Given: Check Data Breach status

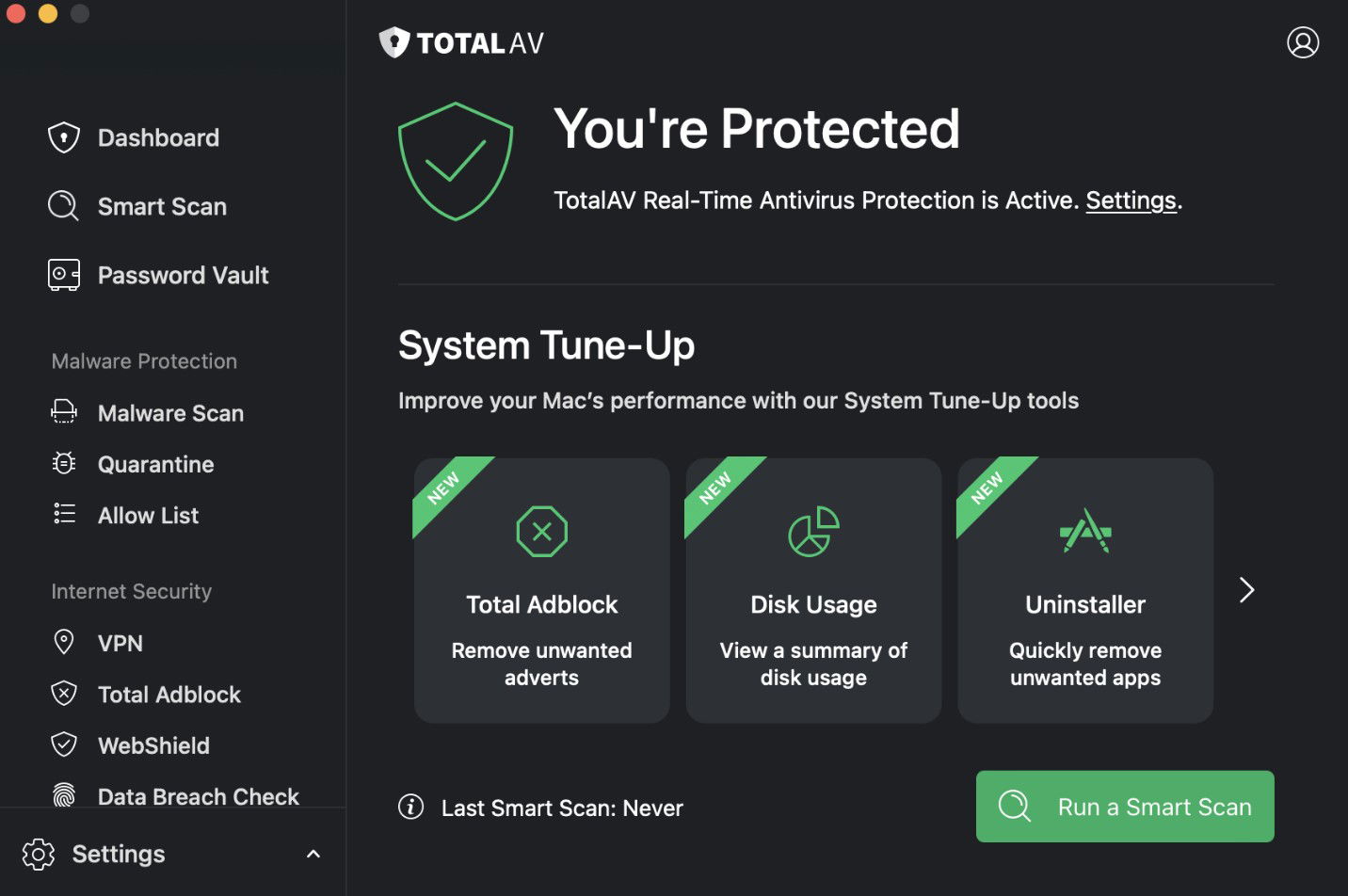Looking at the screenshot, I should click(x=198, y=796).
